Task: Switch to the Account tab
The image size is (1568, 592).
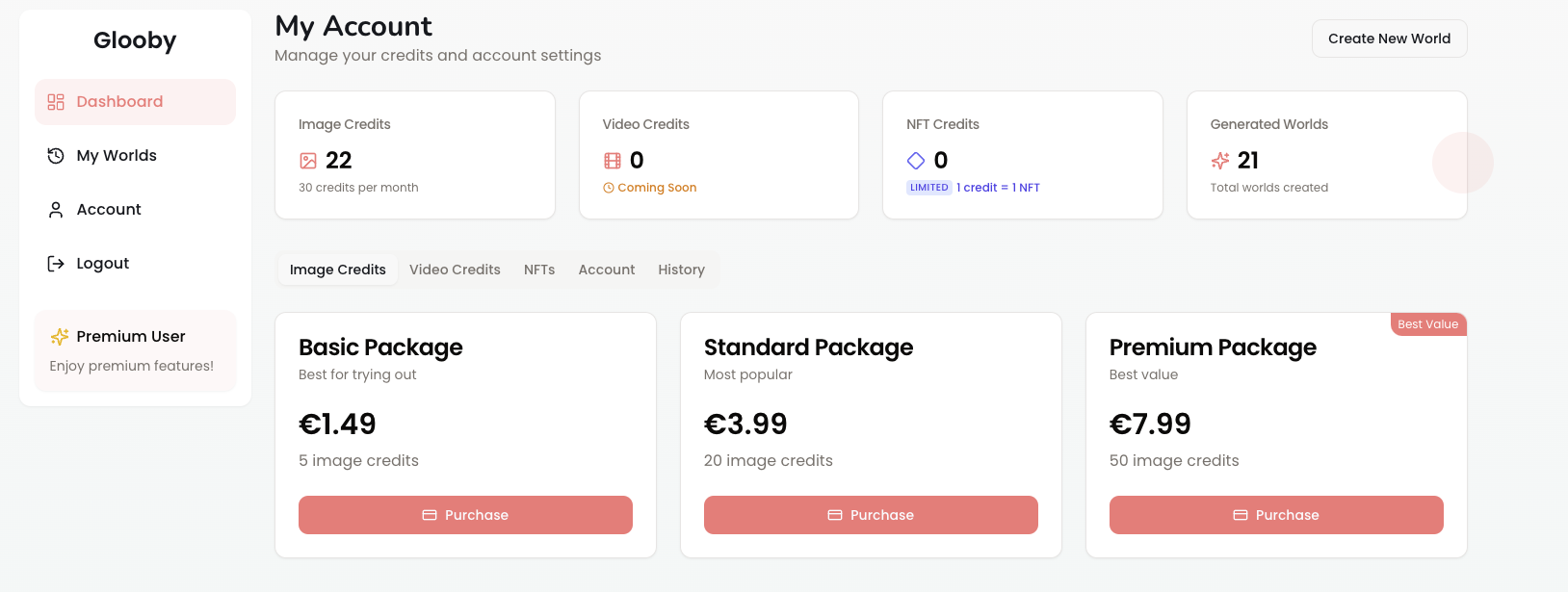Action: click(606, 270)
